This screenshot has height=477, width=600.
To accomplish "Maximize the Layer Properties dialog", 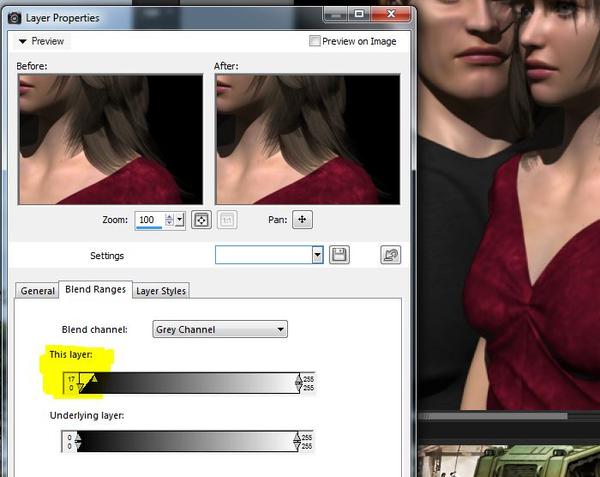I will (x=359, y=14).
